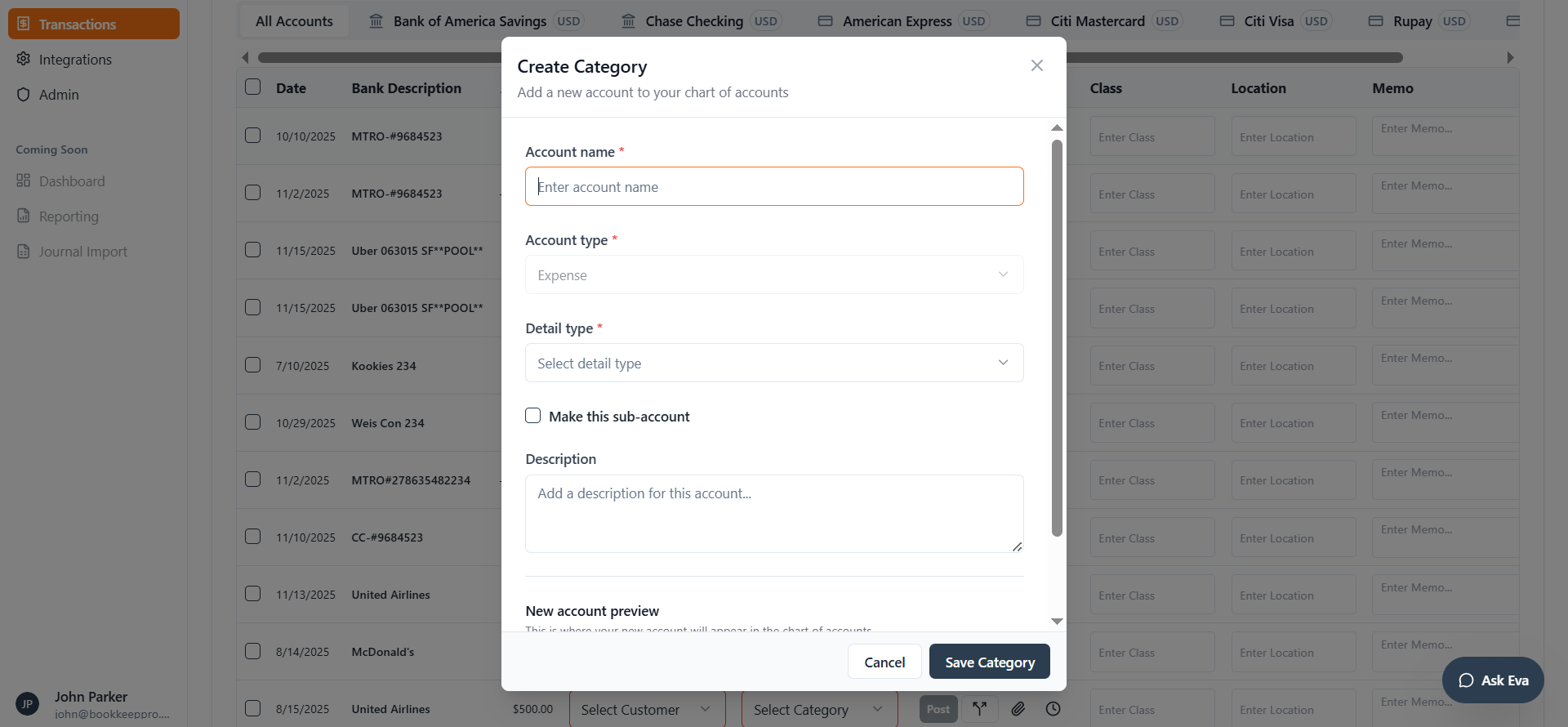
Task: Open Integrations gear icon in sidebar
Action: (x=24, y=59)
